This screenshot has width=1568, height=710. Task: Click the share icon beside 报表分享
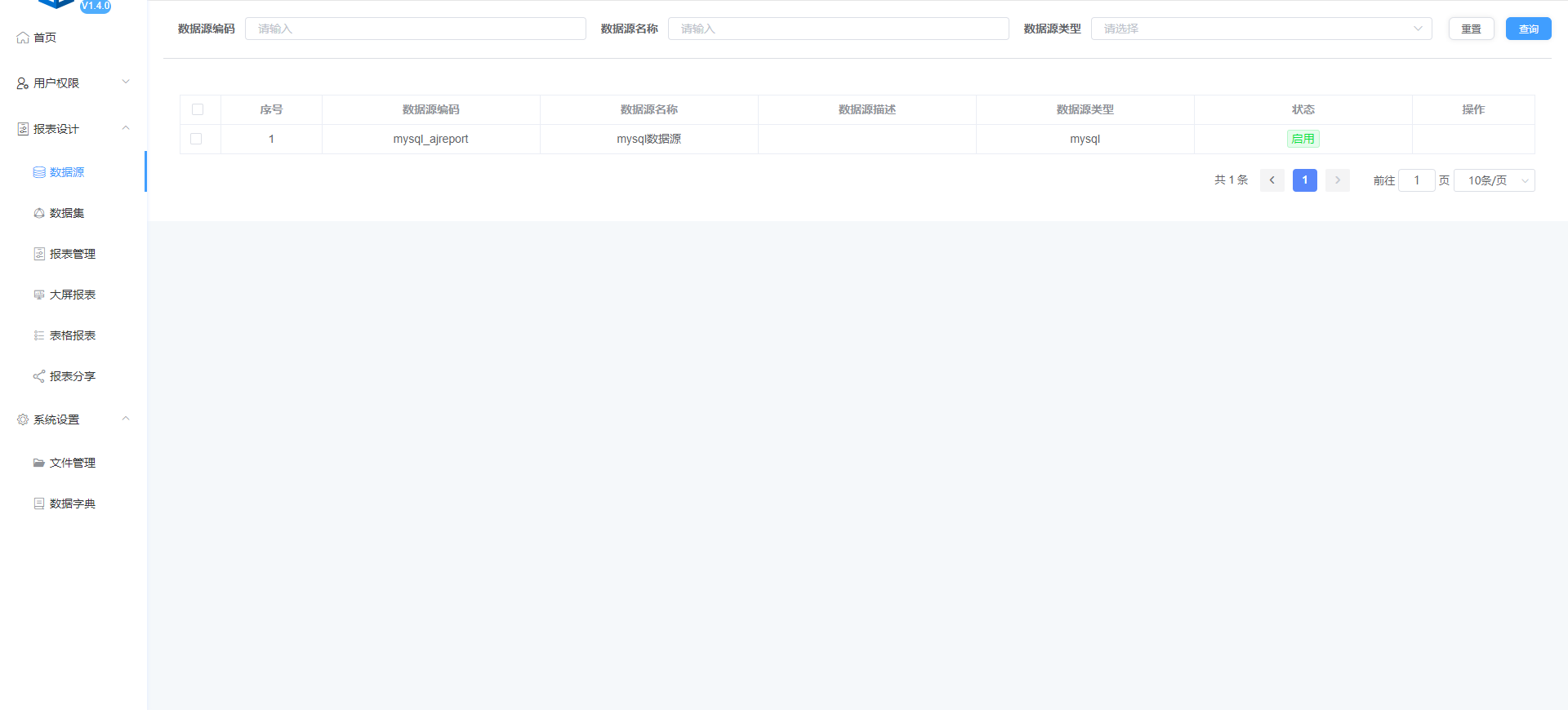[39, 376]
